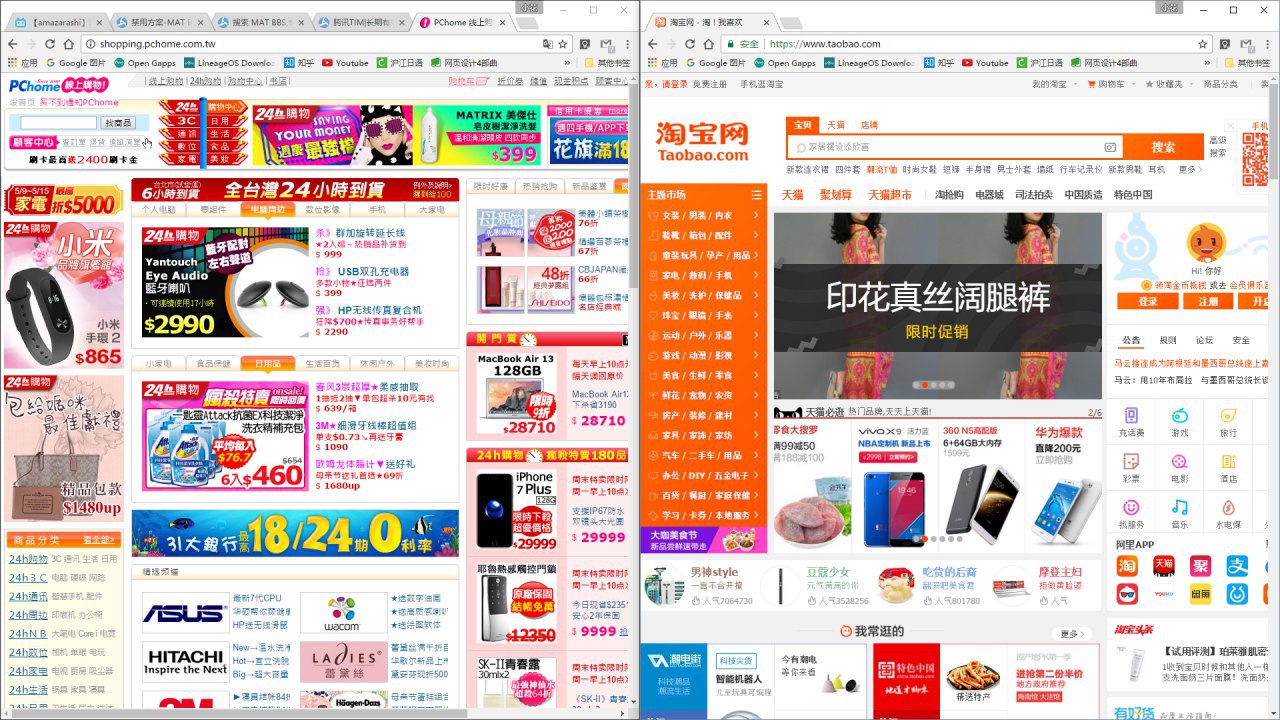1280x720 pixels.
Task: Click the camera image-search icon in Taobao search box
Action: [1109, 147]
